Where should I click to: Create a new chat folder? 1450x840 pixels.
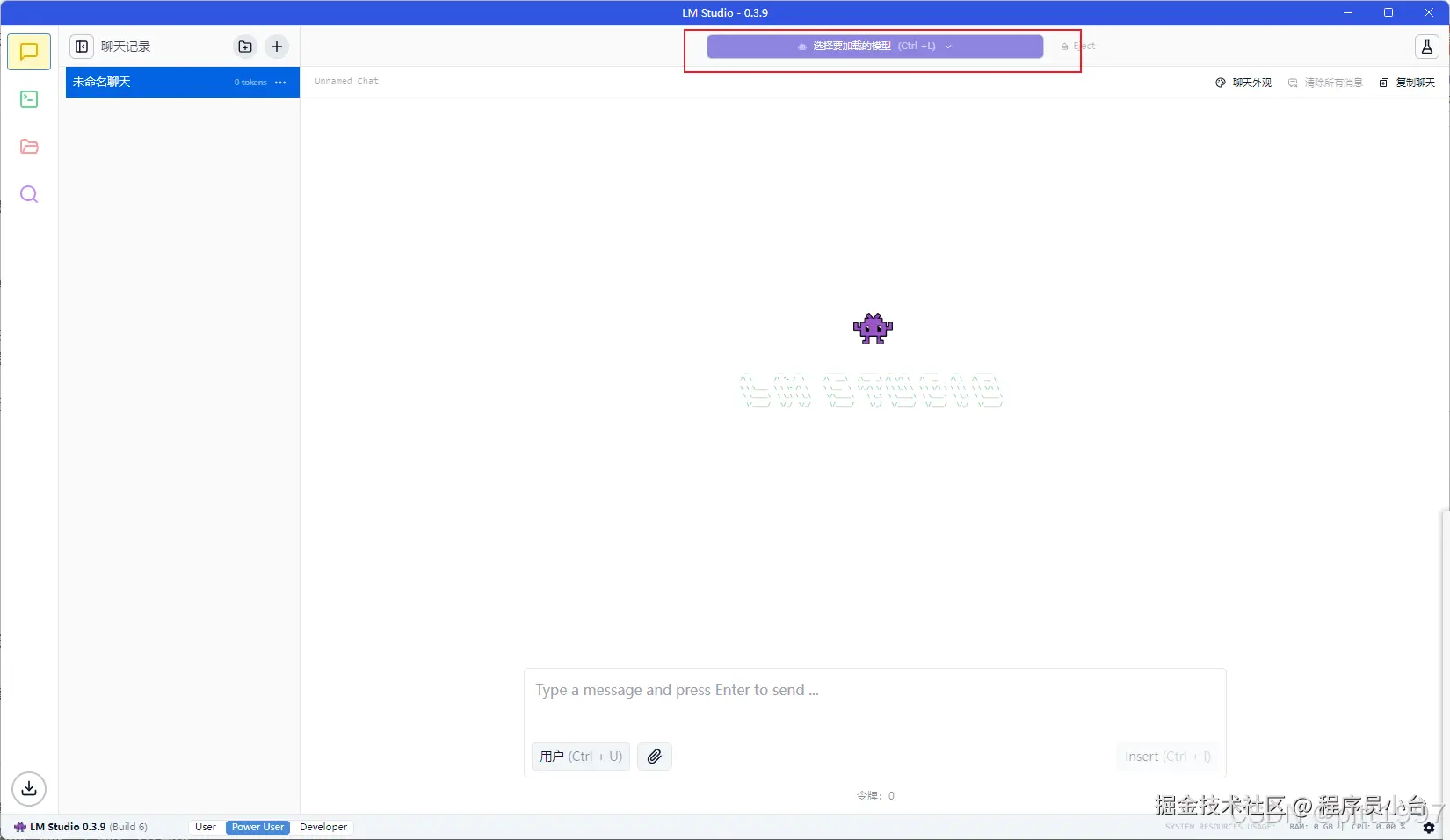[245, 47]
